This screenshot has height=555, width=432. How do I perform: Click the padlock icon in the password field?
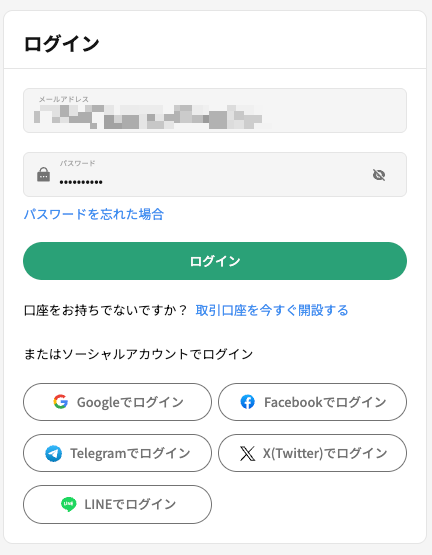tap(44, 174)
